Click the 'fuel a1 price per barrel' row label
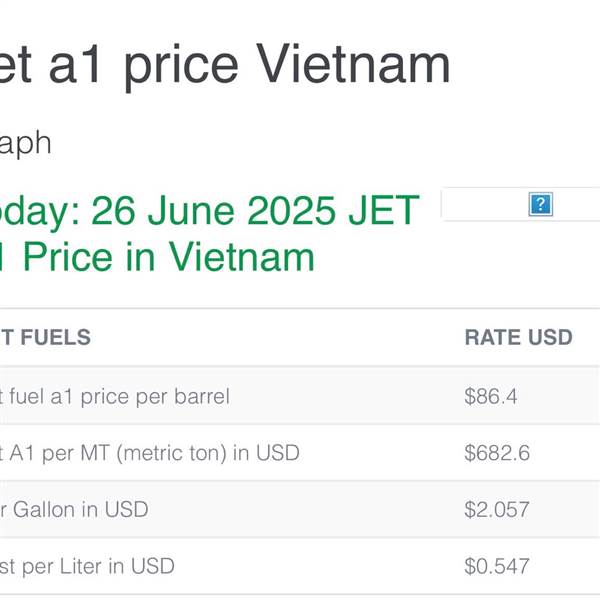 tap(120, 396)
